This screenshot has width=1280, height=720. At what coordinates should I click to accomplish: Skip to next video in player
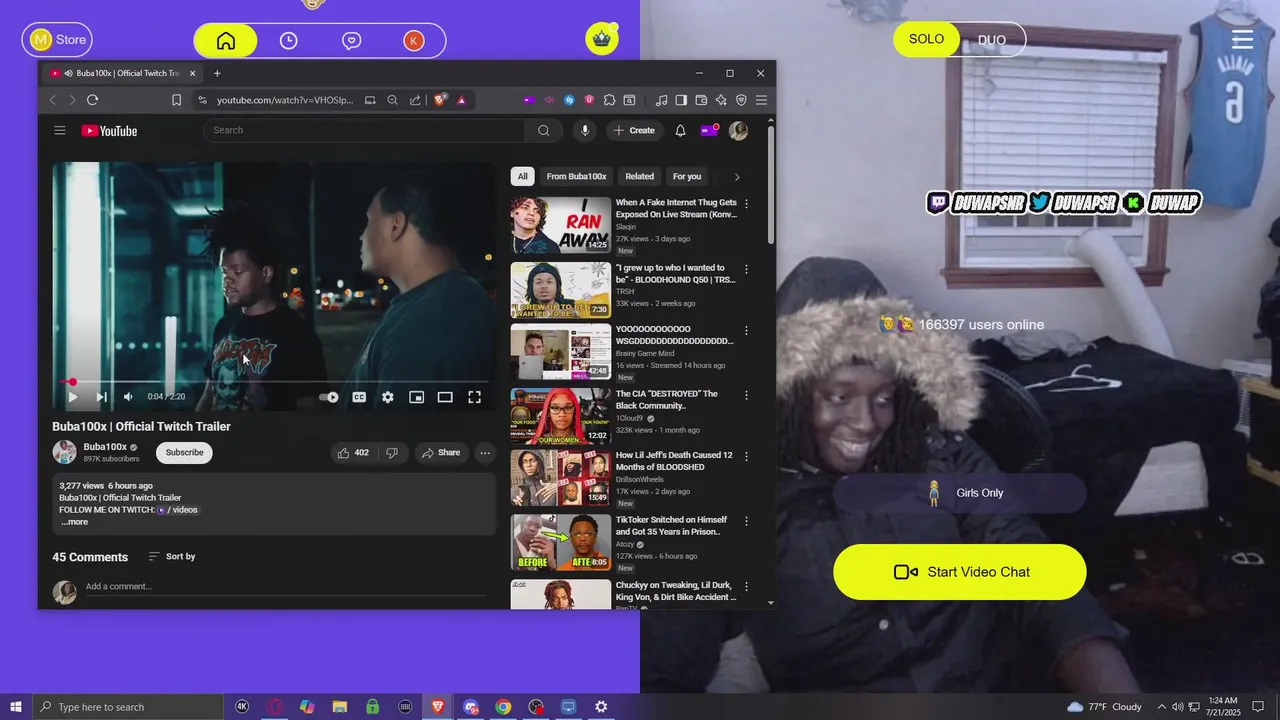click(101, 397)
